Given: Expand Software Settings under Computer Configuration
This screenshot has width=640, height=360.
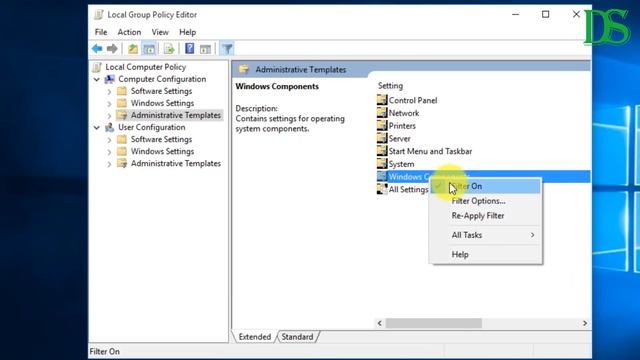Looking at the screenshot, I should pyautogui.click(x=109, y=92).
